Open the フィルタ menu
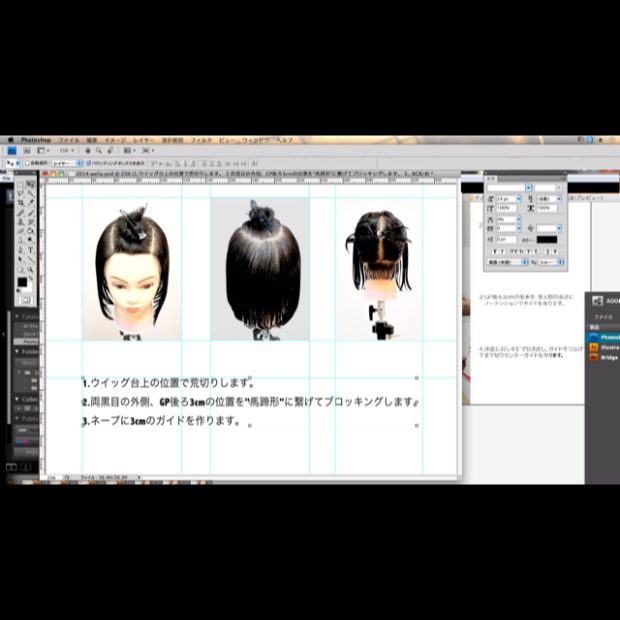 point(201,140)
